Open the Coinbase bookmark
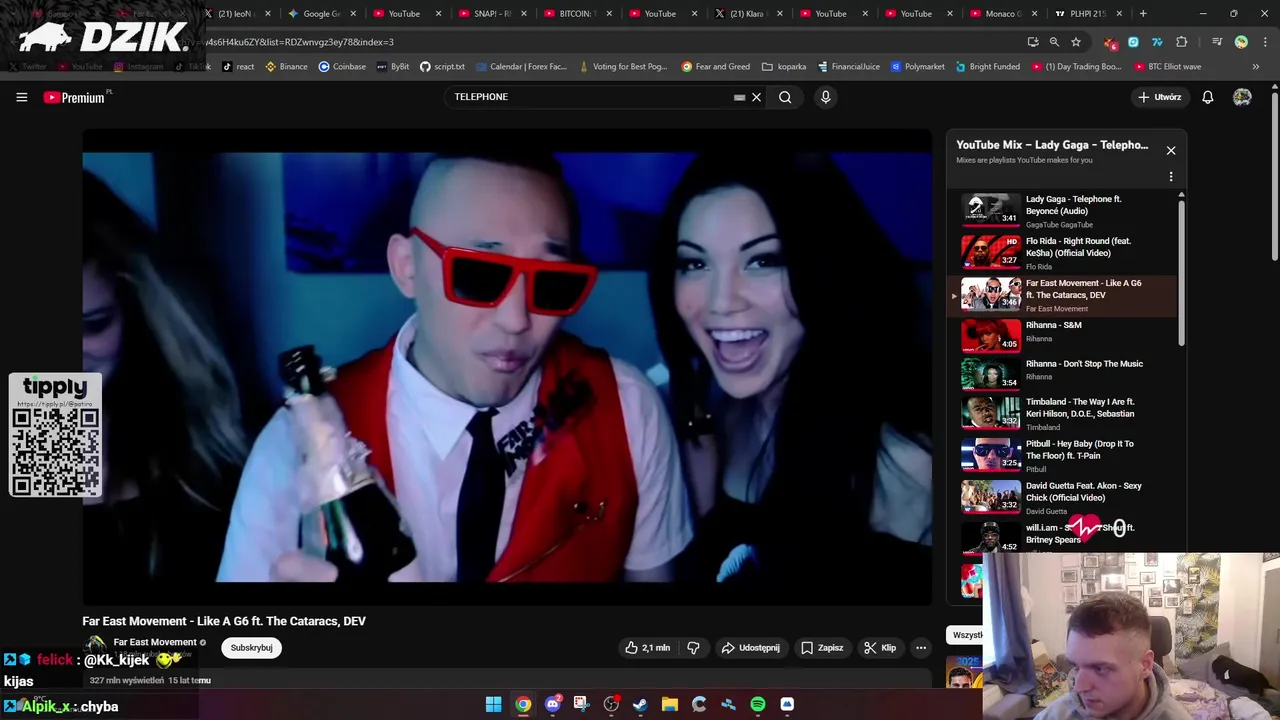Image resolution: width=1280 pixels, height=720 pixels. click(x=342, y=66)
